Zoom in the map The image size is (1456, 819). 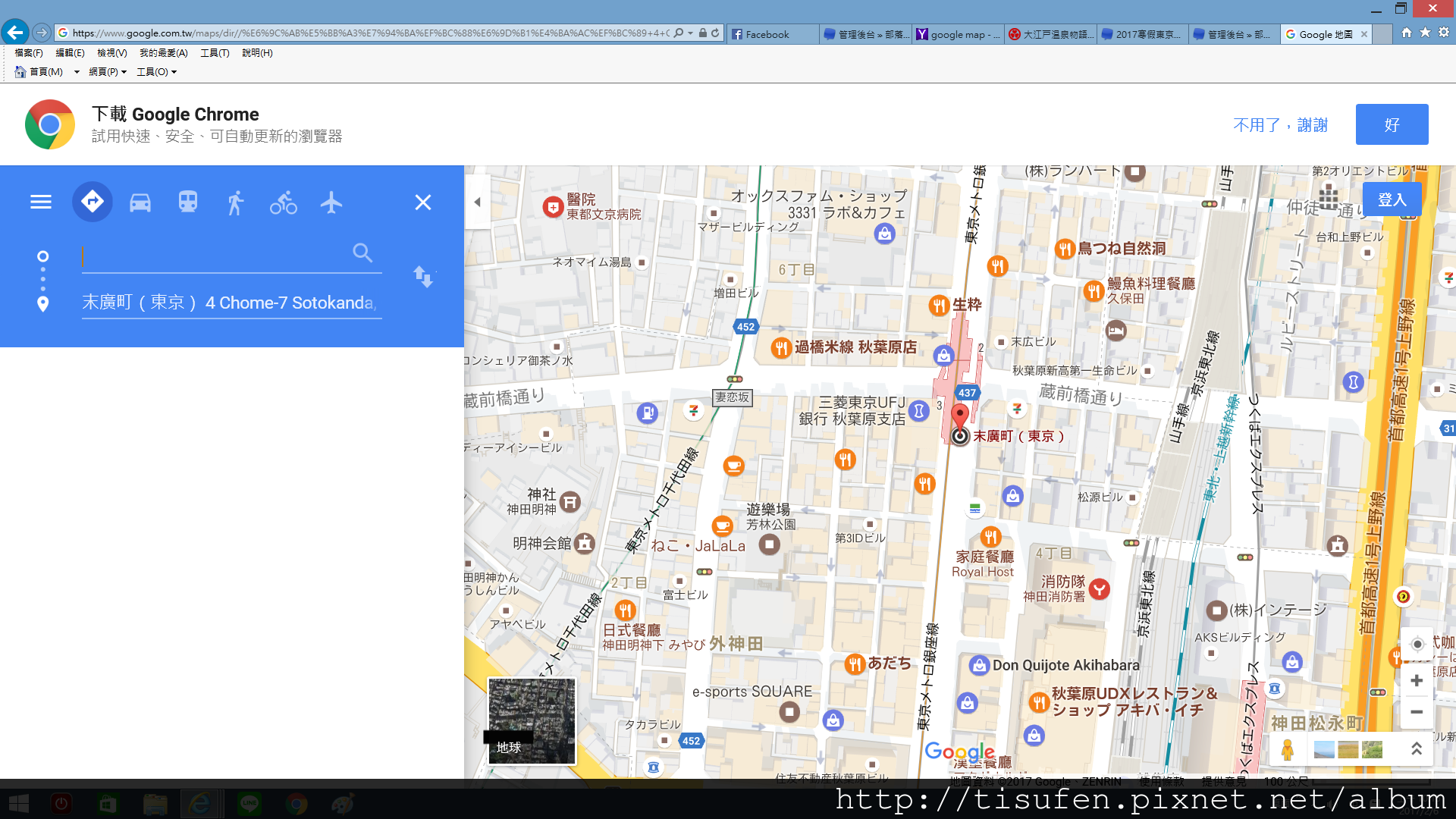(x=1417, y=680)
